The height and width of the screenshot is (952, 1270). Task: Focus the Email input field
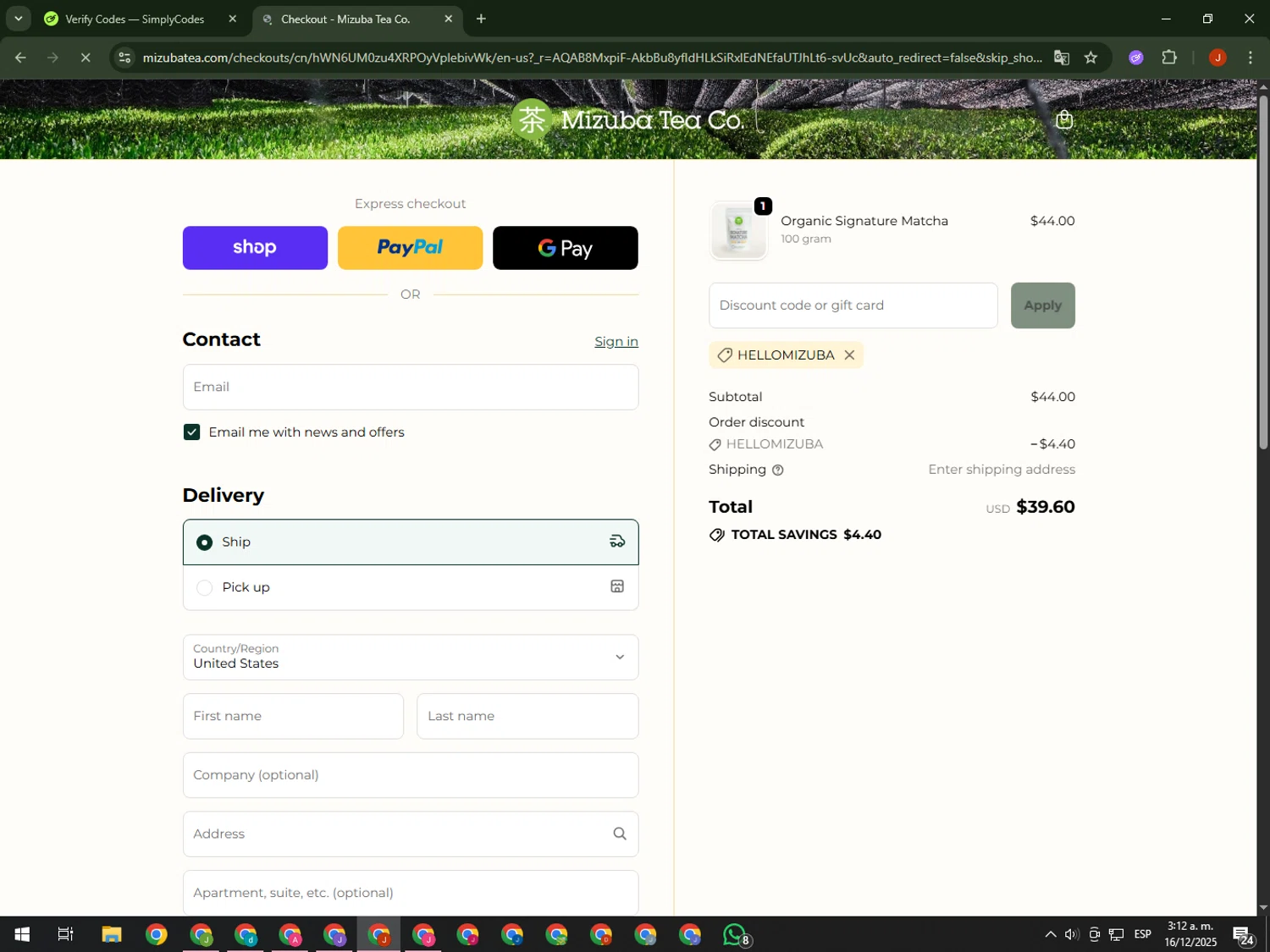point(411,388)
